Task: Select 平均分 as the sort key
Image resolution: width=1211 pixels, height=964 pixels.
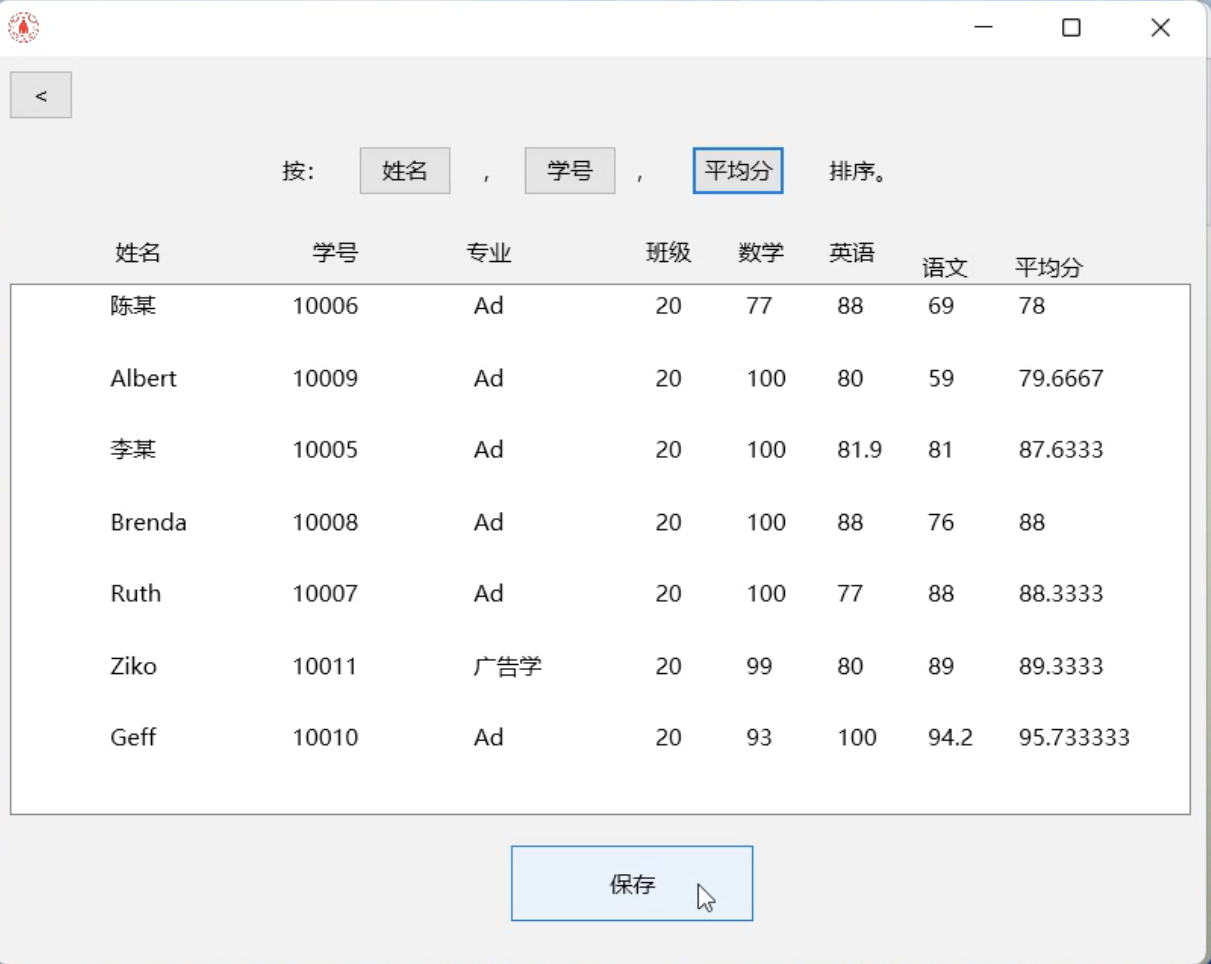Action: 737,170
